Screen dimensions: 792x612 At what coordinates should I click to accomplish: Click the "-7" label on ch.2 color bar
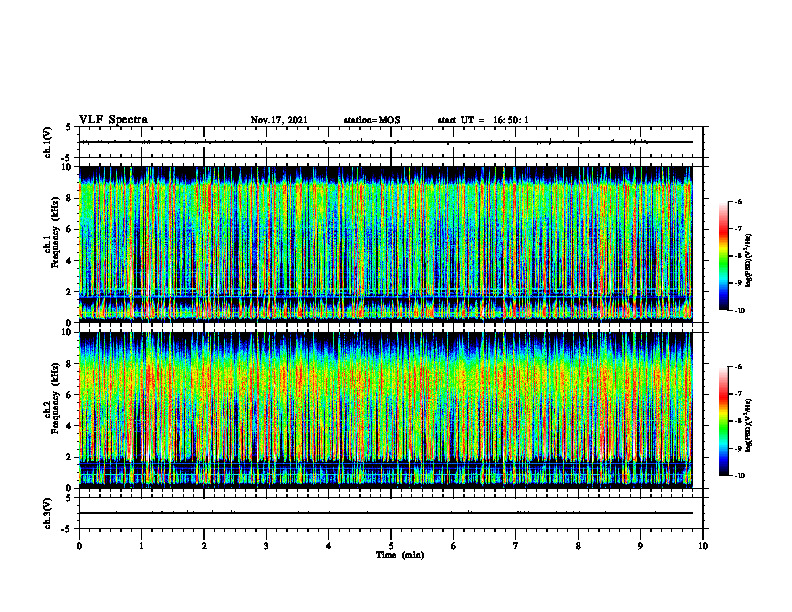[738, 394]
